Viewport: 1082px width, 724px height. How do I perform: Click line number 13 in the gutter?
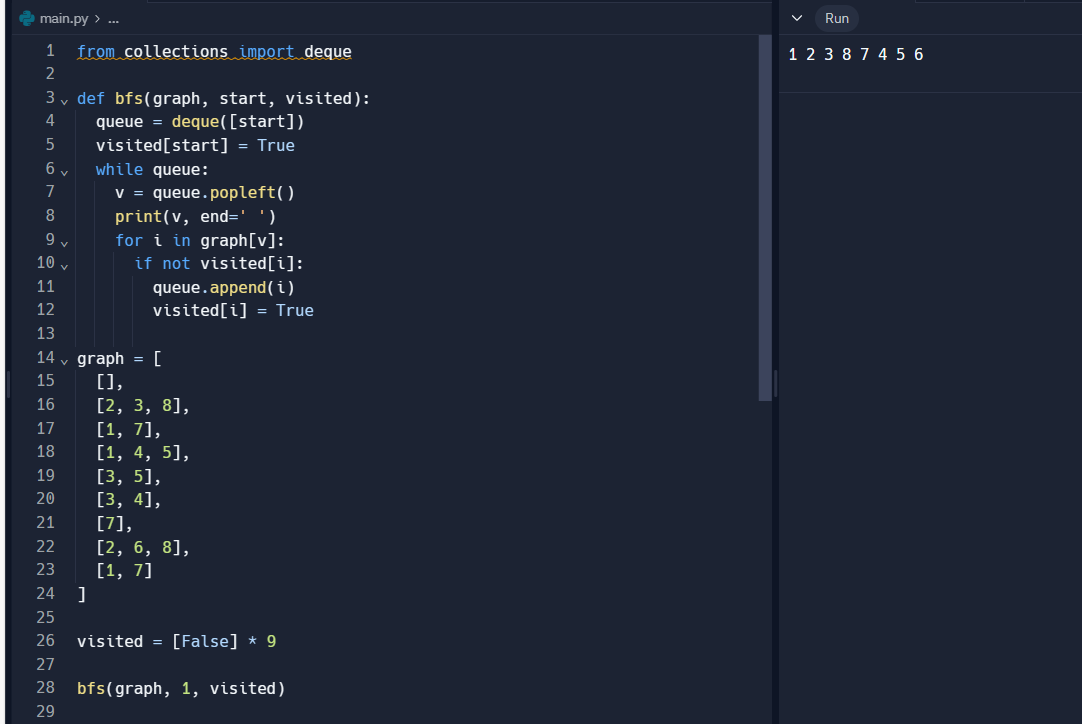[46, 333]
